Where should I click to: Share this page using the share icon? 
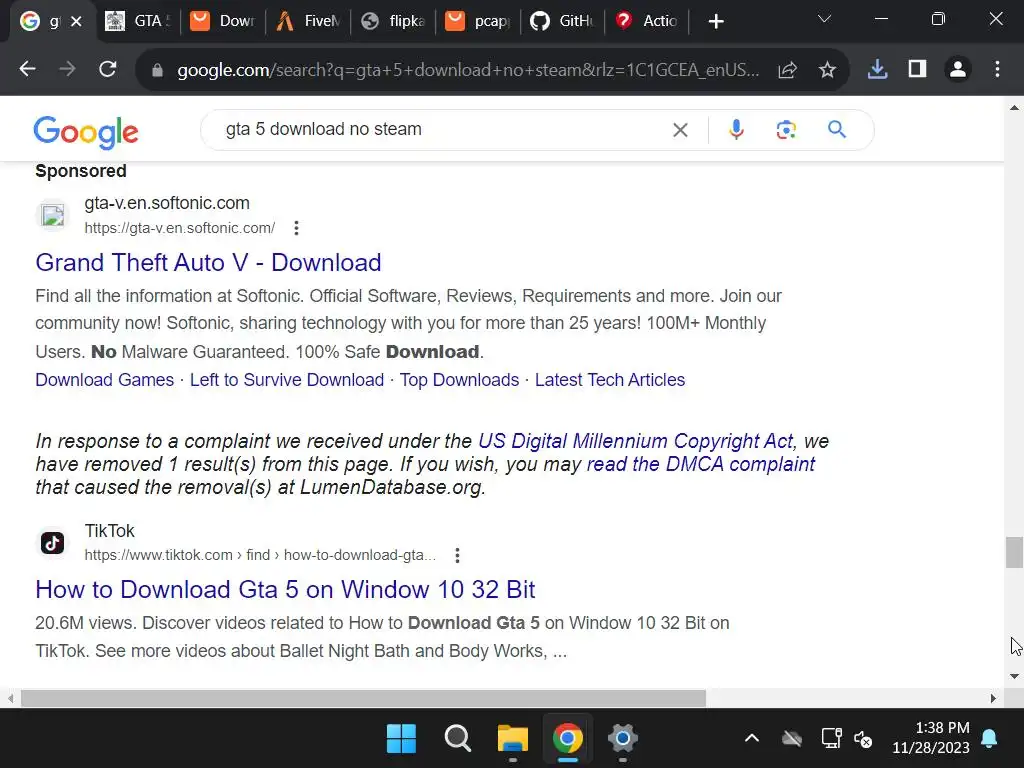[788, 70]
